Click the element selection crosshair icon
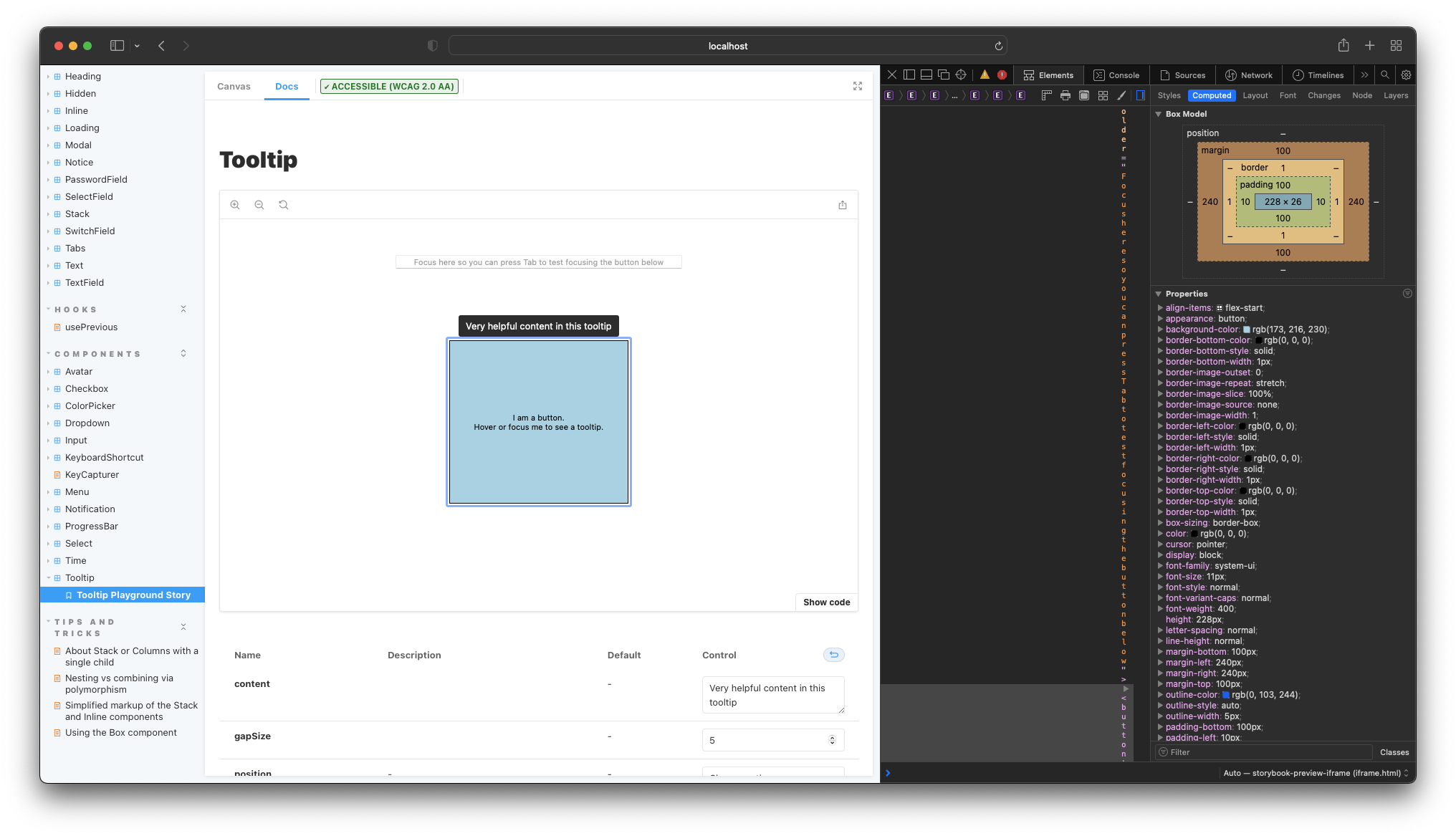This screenshot has height=836, width=1456. click(961, 75)
